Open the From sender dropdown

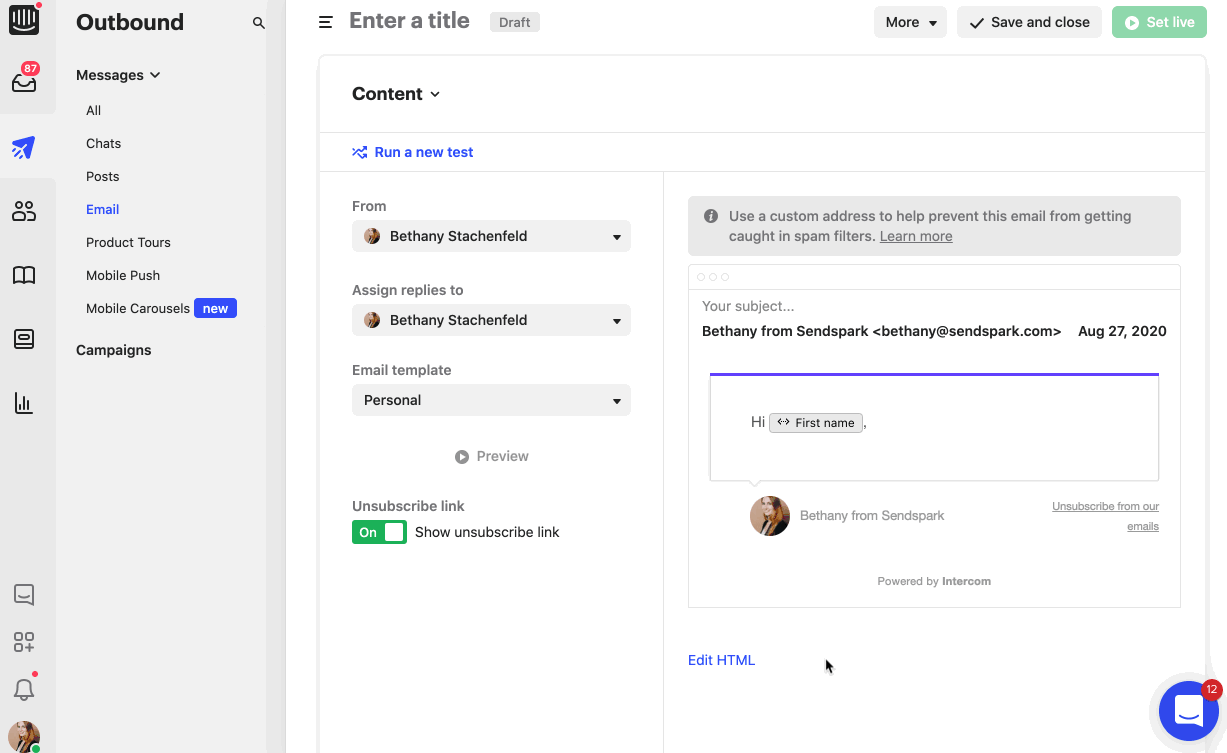pos(491,236)
